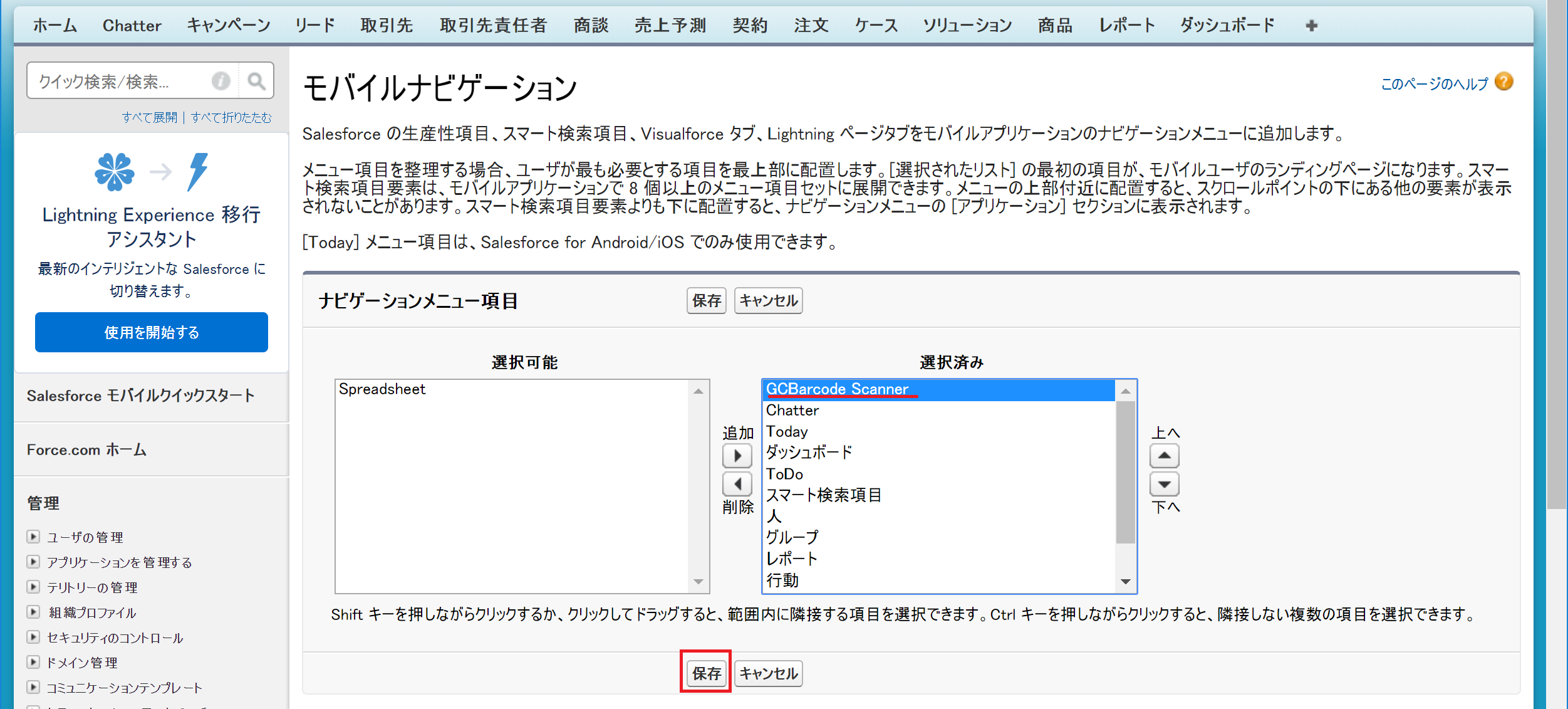Open the ホーム tab
The width and height of the screenshot is (1568, 709).
(55, 26)
